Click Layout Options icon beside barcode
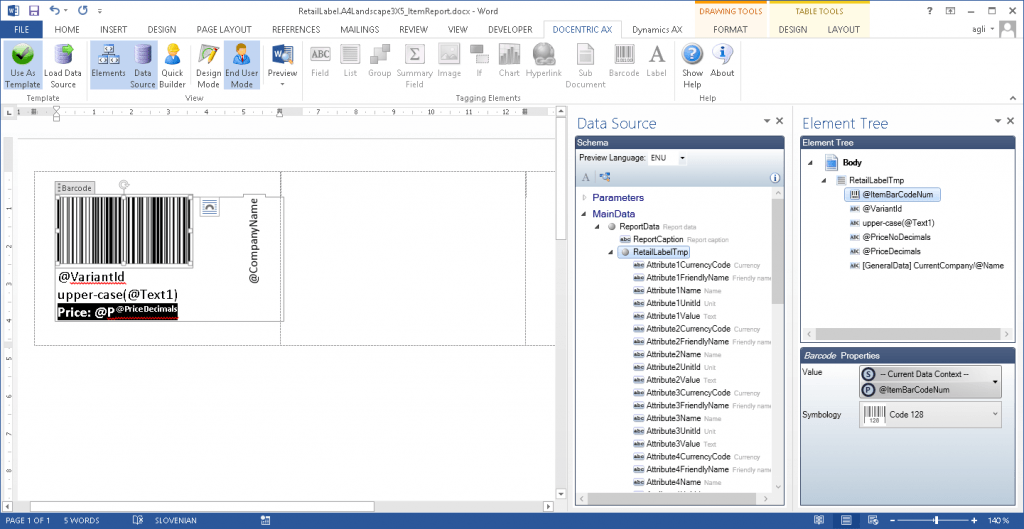This screenshot has width=1024, height=529. tap(209, 208)
